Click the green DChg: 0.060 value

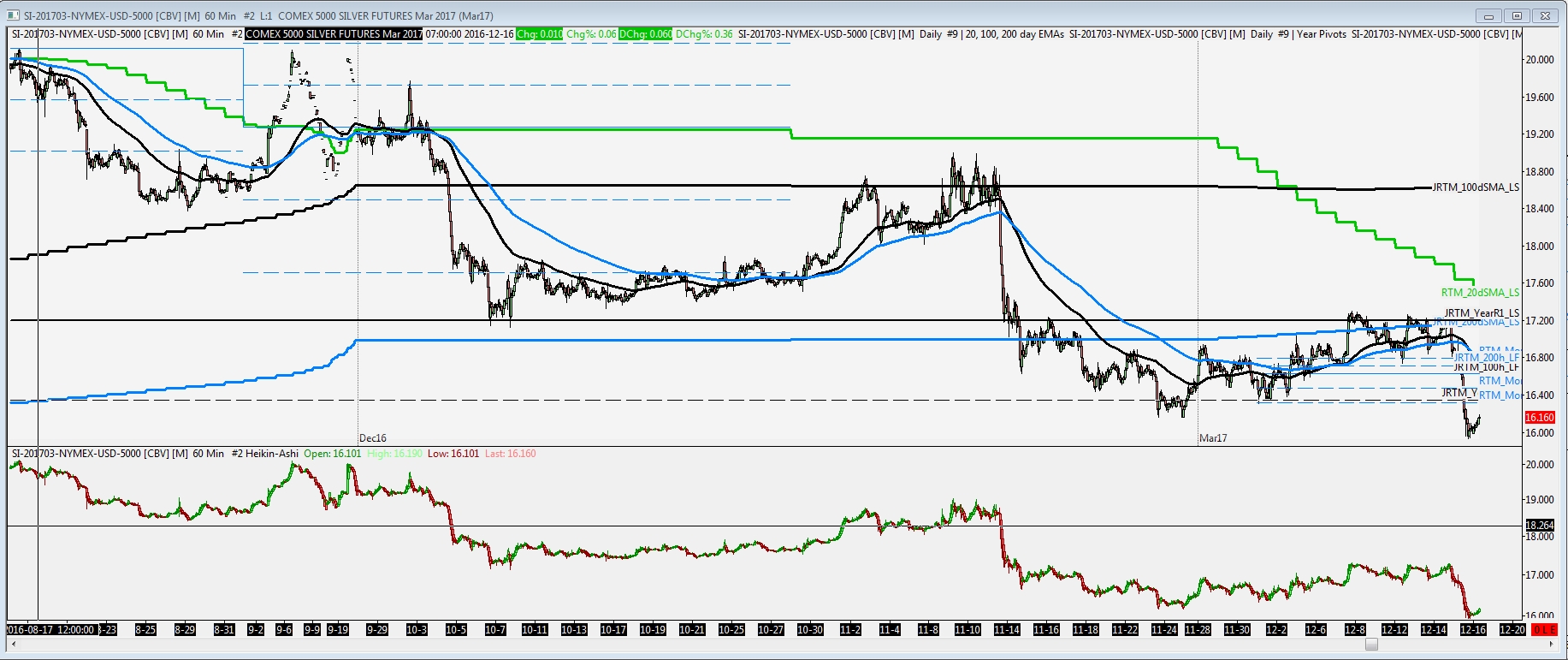[646, 34]
